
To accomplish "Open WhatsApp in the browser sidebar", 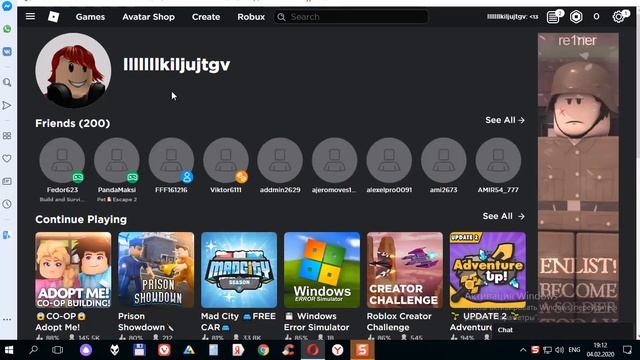I will (x=7, y=29).
